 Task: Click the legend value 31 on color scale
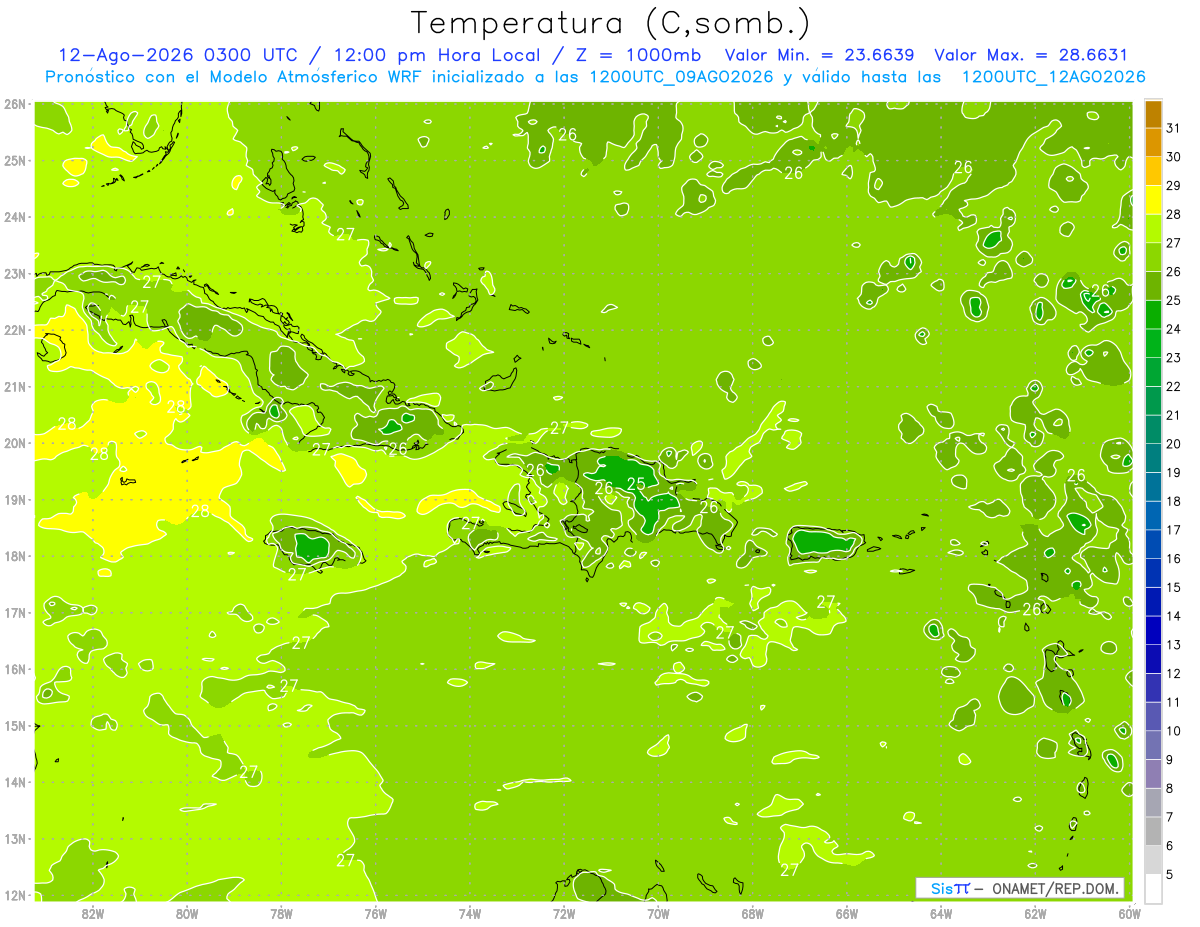pyautogui.click(x=1174, y=127)
